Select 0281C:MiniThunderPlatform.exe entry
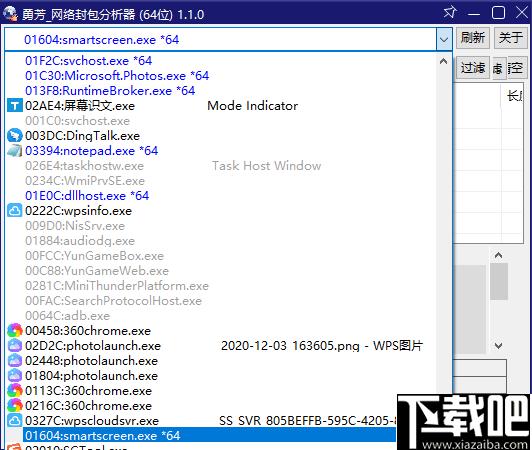532x450 pixels. [x=221, y=285]
